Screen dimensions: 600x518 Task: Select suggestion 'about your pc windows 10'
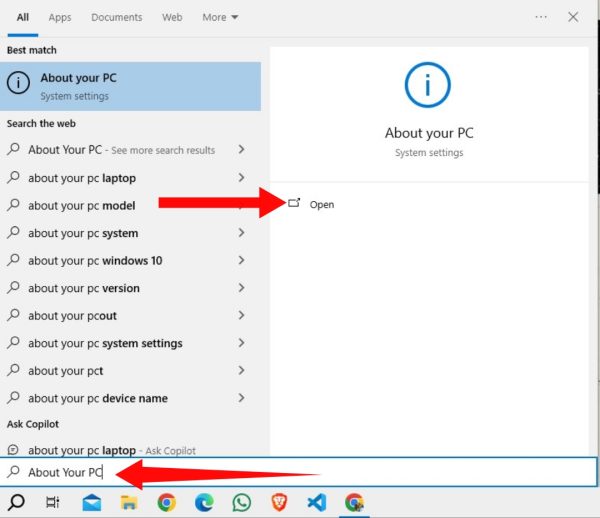[x=95, y=261]
